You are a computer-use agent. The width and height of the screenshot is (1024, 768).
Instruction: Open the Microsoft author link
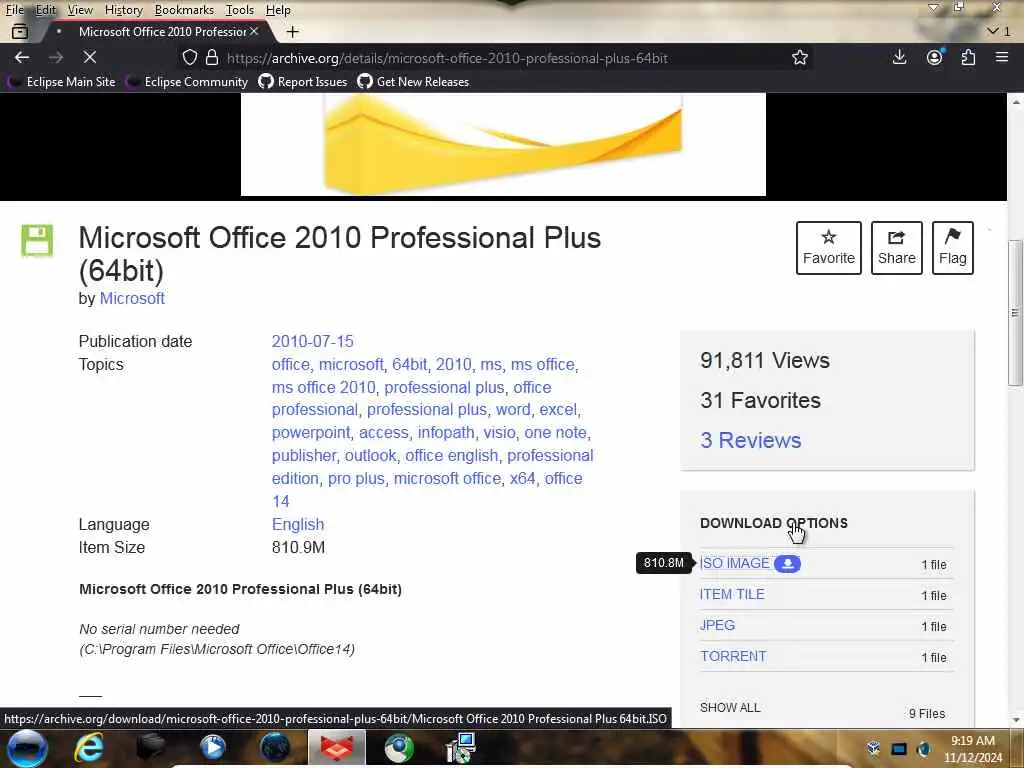132,298
